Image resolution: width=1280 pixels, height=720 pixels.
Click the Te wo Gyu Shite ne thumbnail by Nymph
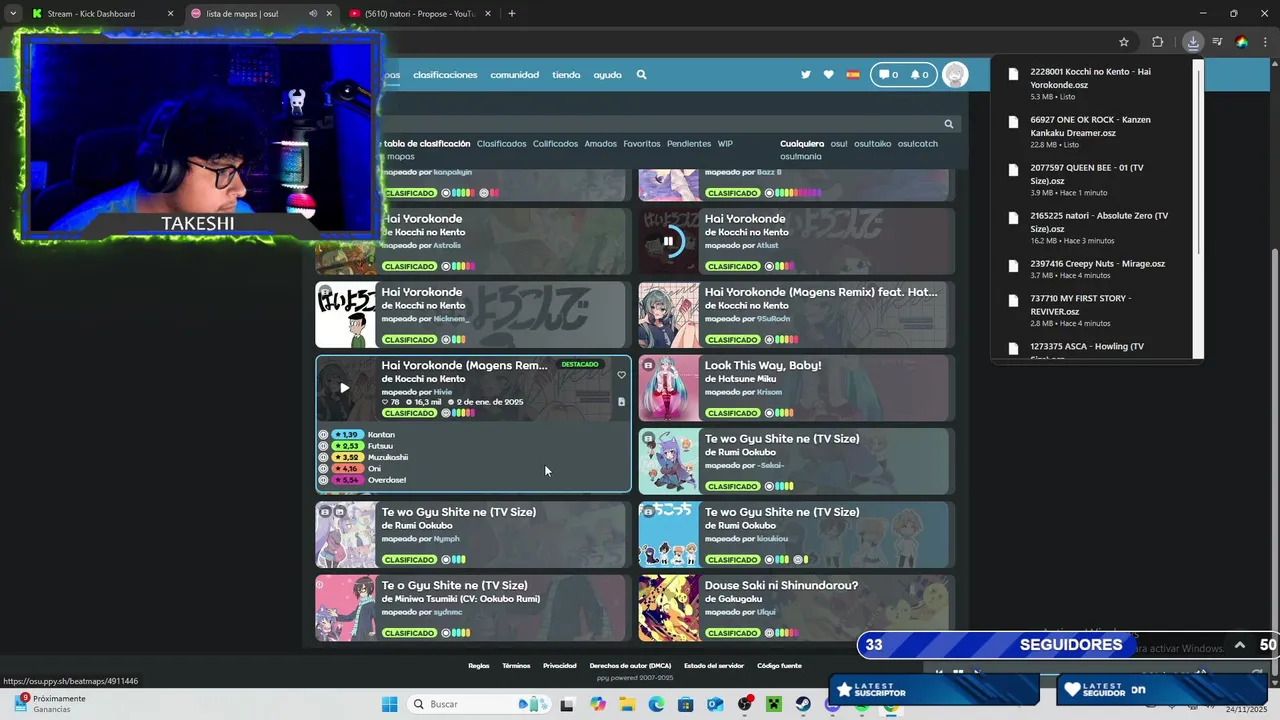tap(346, 535)
